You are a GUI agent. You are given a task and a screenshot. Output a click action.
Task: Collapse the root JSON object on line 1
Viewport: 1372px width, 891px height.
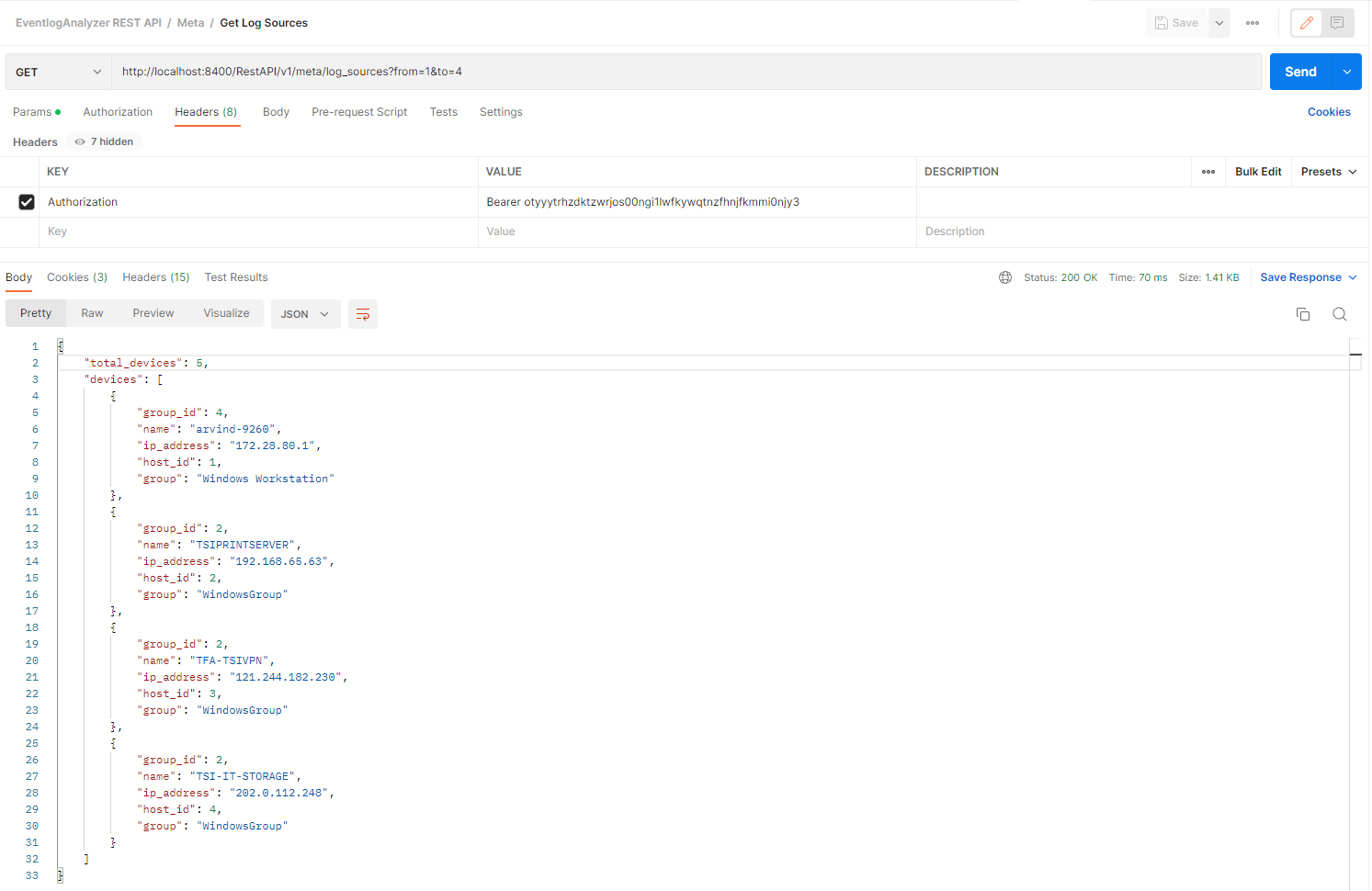pyautogui.click(x=59, y=345)
